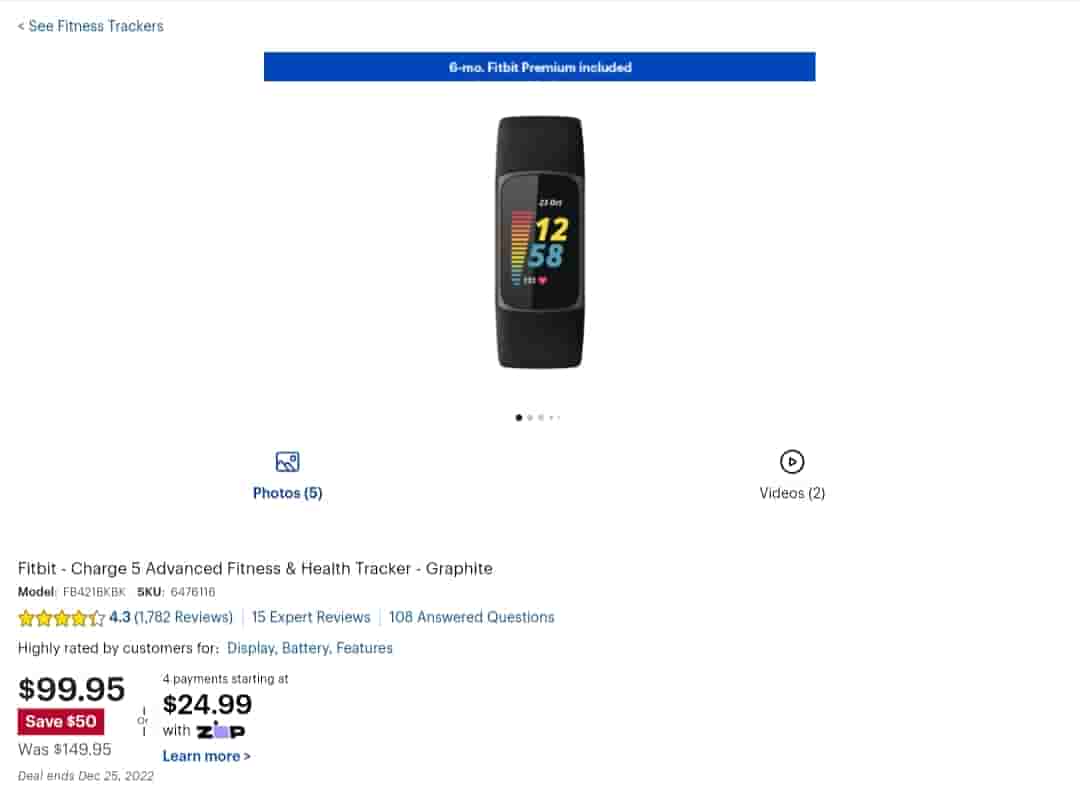Viewport: 1080px width, 788px height.
Task: Select the Features rating highlight
Action: (x=364, y=648)
